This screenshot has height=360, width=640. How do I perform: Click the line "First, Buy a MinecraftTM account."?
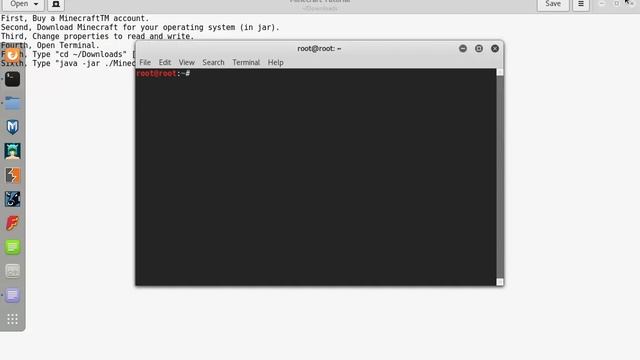click(x=75, y=18)
